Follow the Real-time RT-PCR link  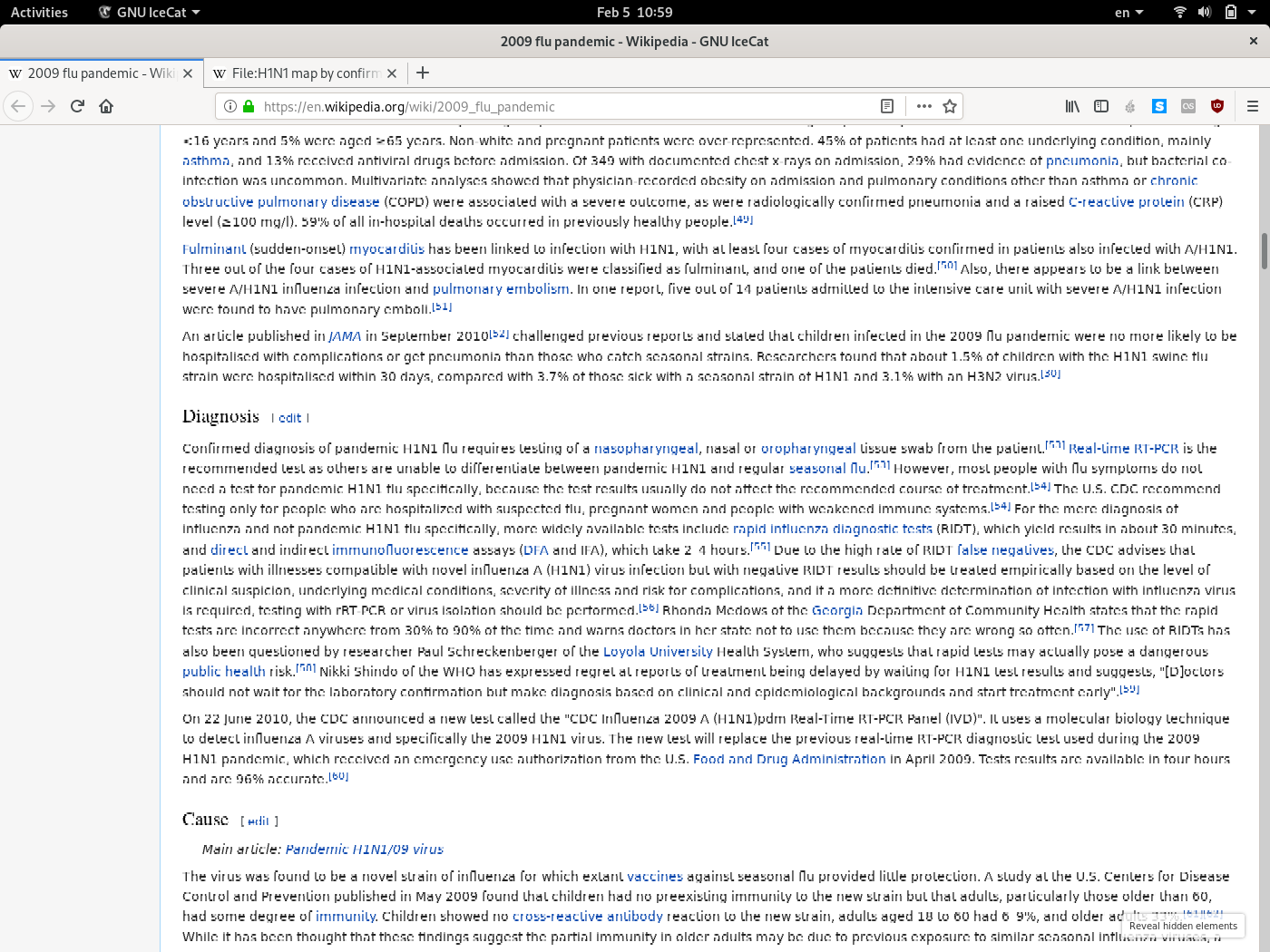coord(1123,448)
